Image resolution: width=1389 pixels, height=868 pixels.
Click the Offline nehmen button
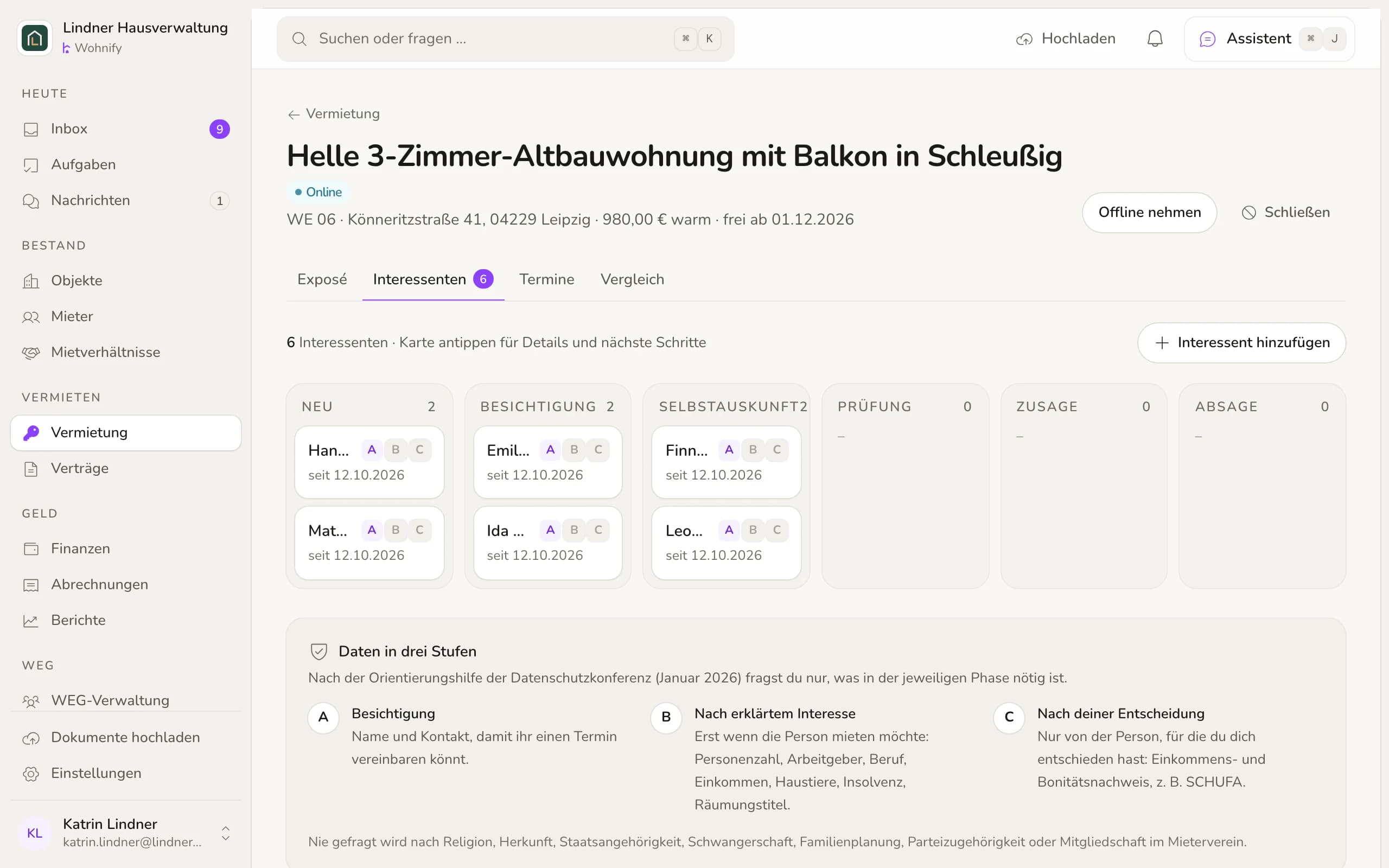click(1149, 213)
